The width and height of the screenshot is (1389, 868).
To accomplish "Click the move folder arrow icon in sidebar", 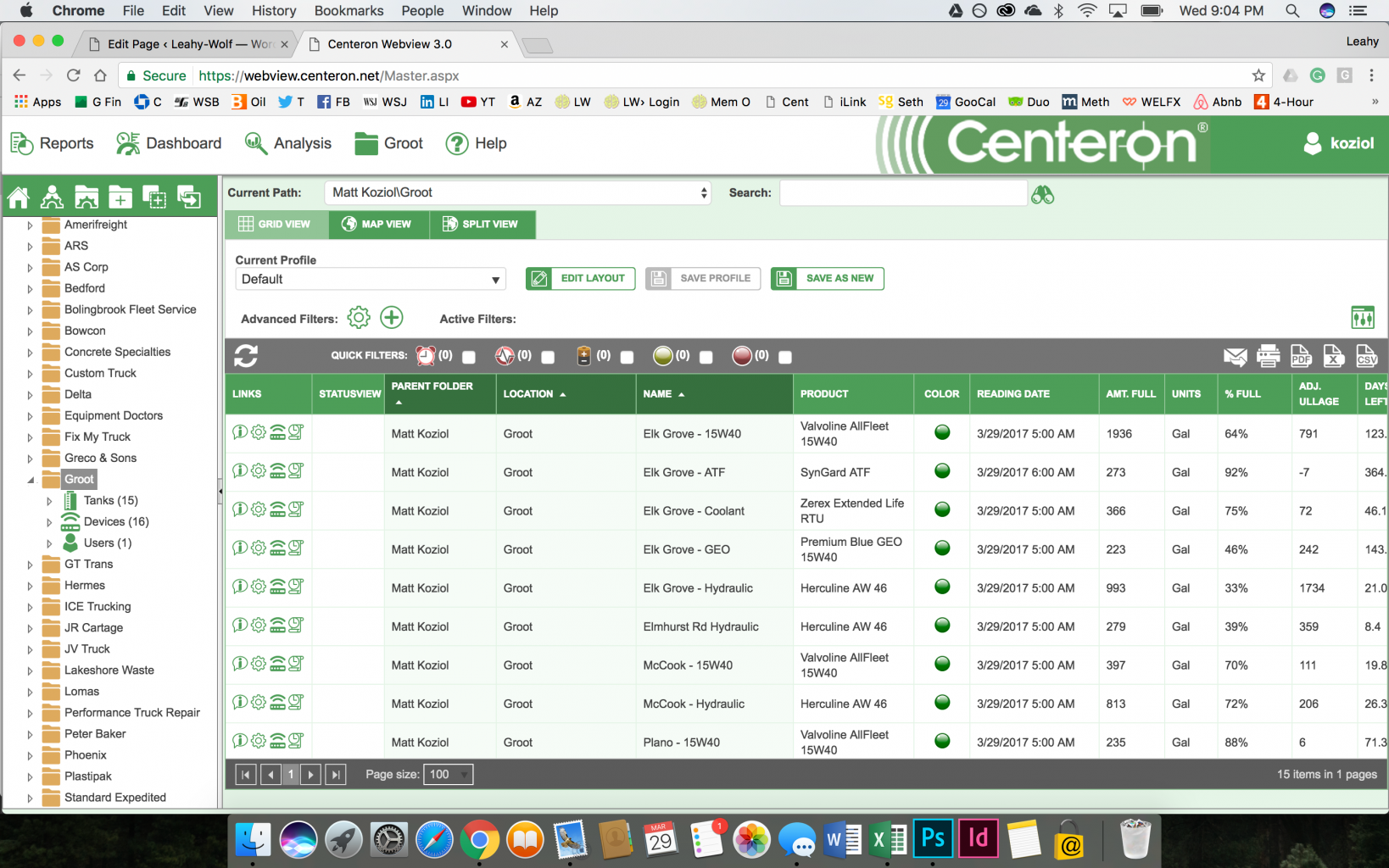I will coord(189,198).
